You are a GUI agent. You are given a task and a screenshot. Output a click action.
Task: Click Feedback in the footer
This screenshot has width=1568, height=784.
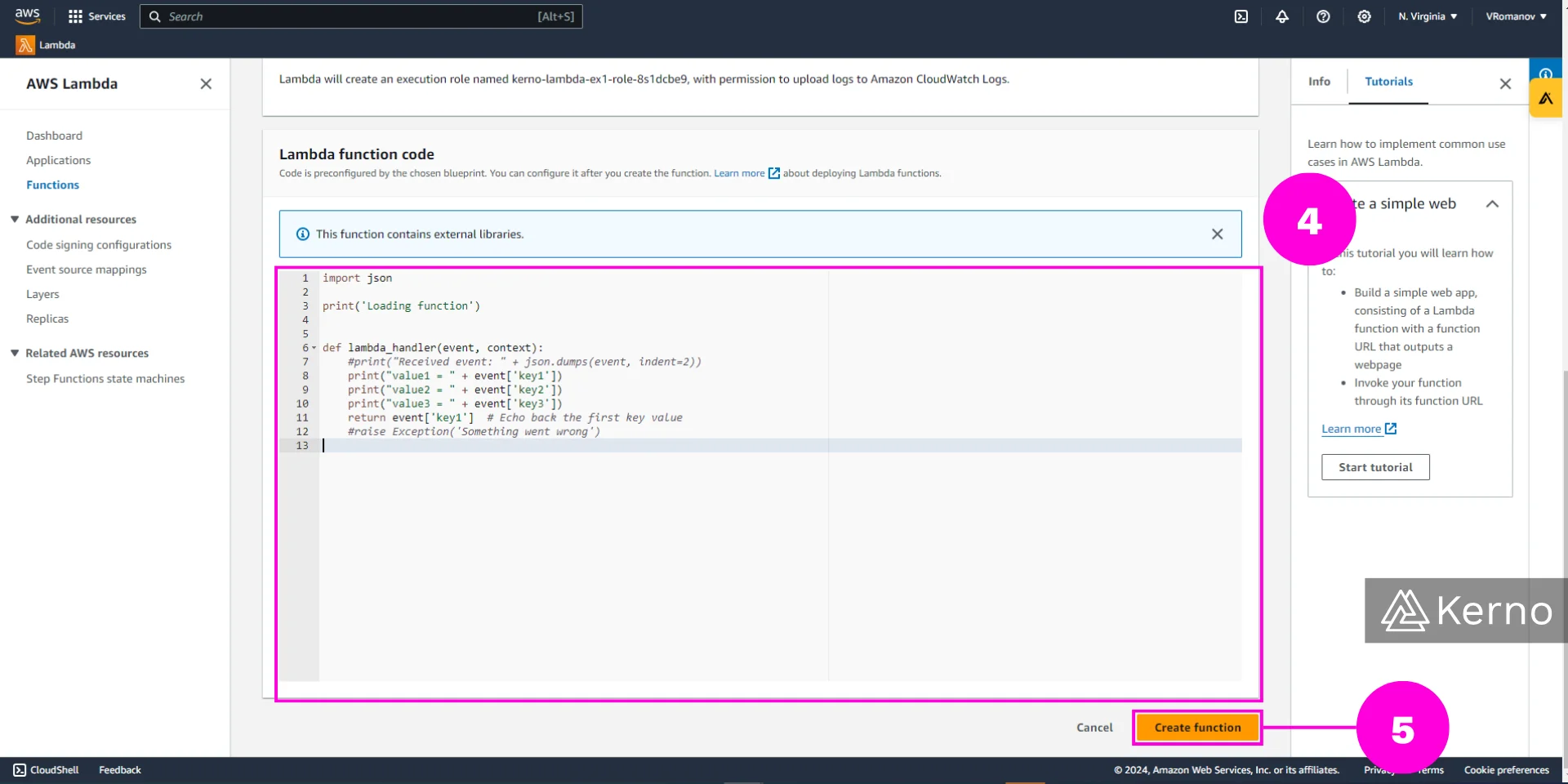pyautogui.click(x=120, y=769)
